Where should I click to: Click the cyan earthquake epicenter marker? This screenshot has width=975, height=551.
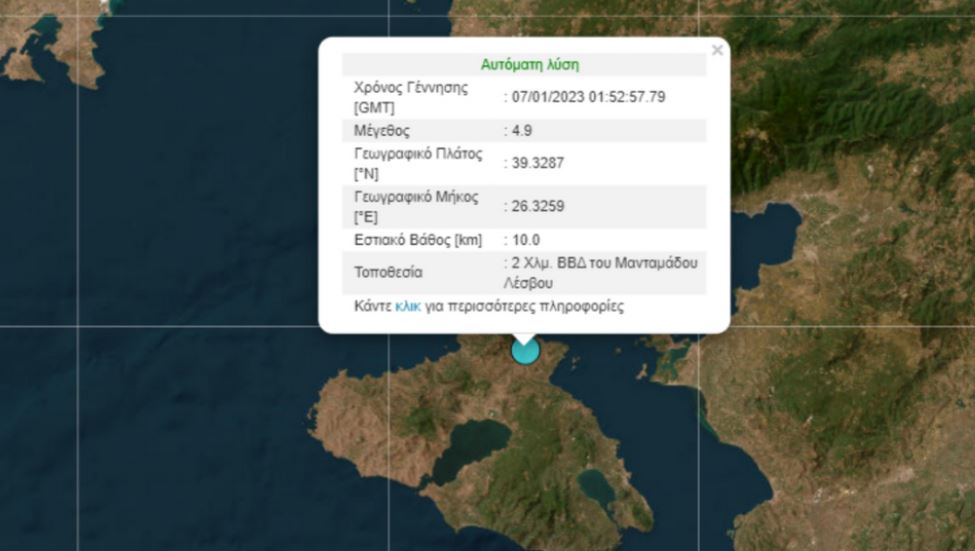point(525,350)
